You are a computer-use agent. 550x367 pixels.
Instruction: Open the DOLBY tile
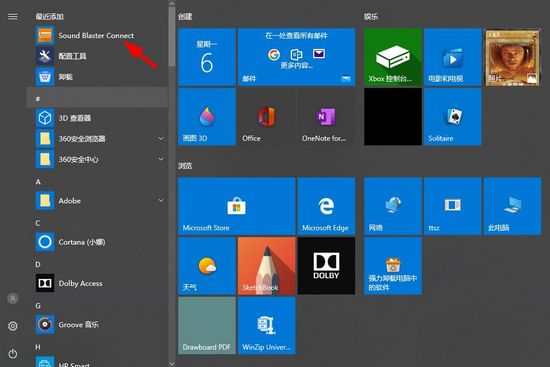[326, 266]
